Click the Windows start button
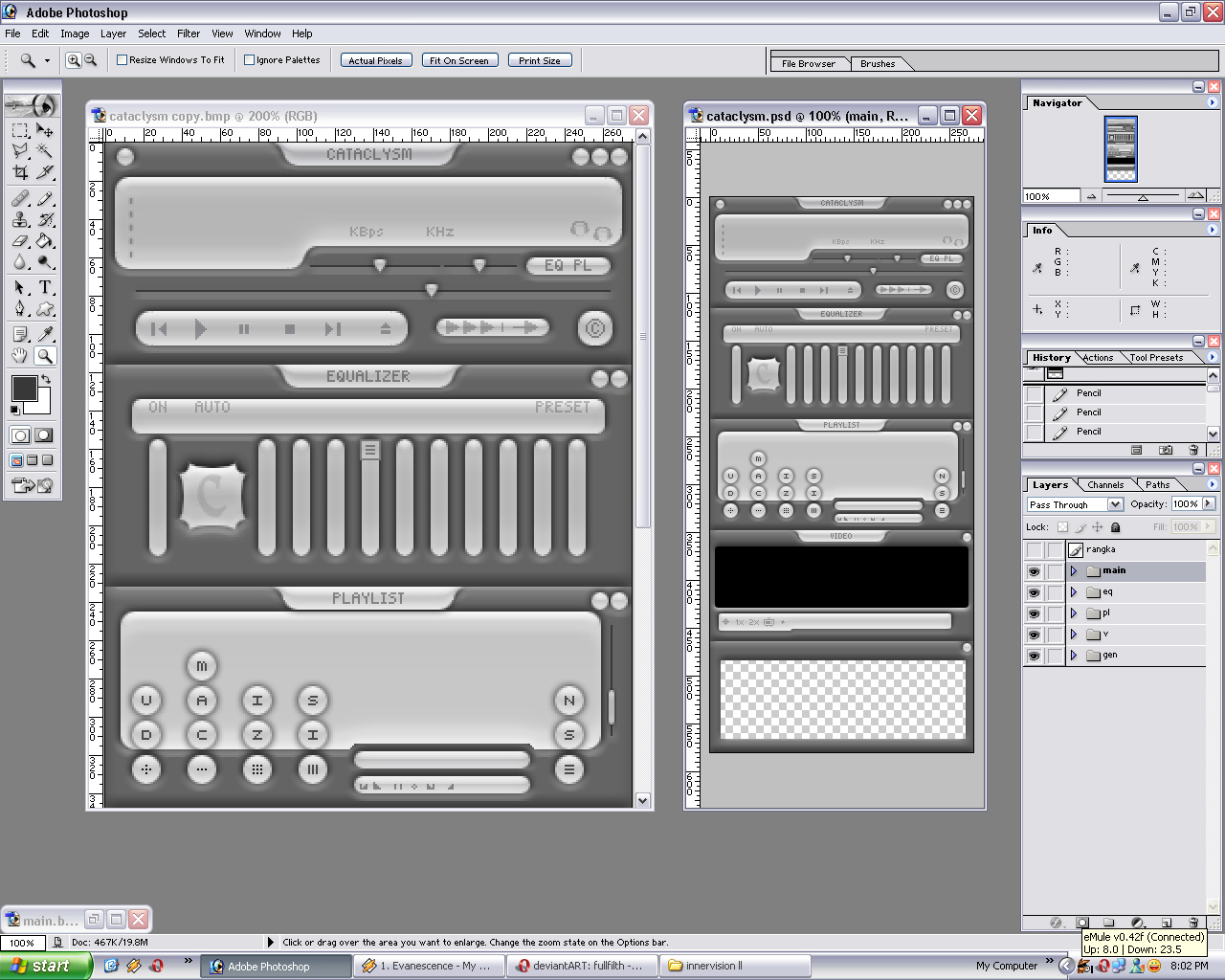Viewport: 1225px width, 980px height. click(x=45, y=966)
